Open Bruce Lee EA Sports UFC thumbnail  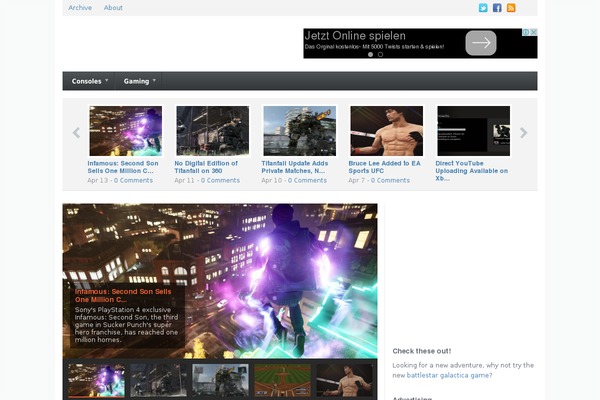pos(386,131)
